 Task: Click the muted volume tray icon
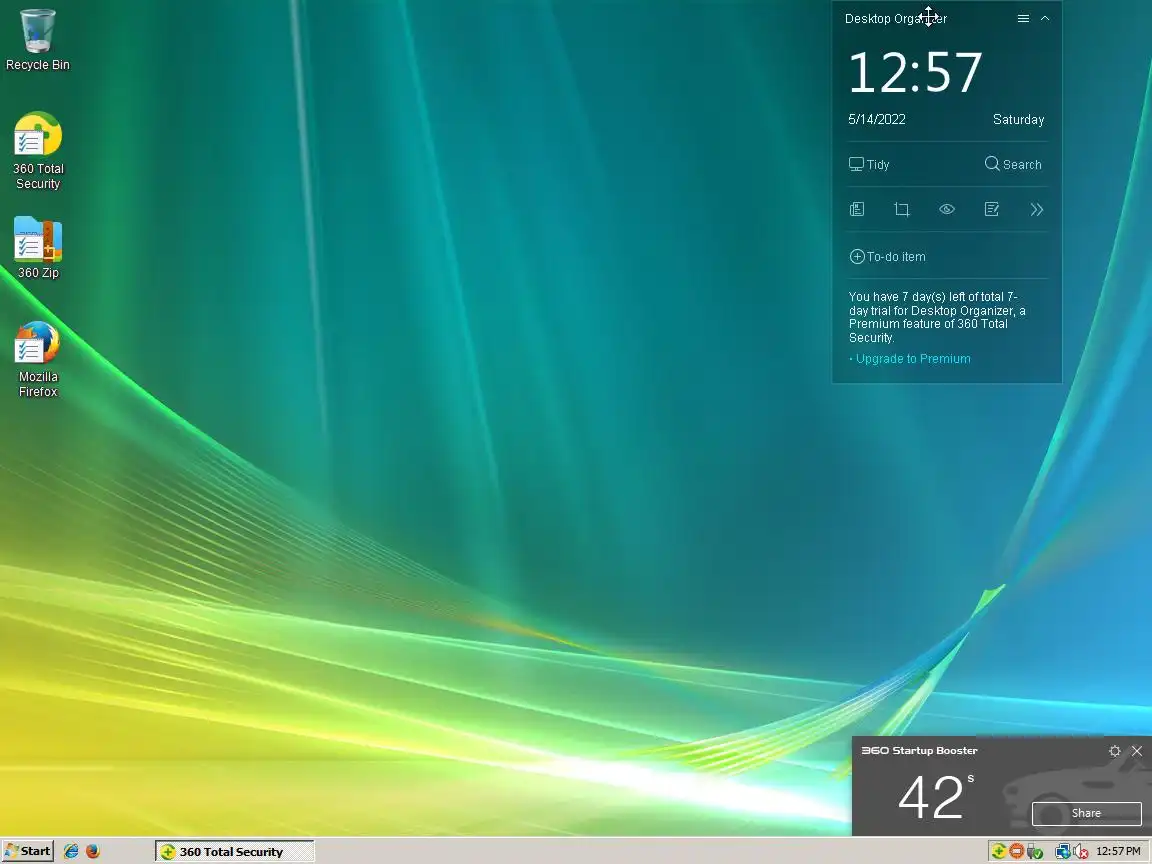1079,852
